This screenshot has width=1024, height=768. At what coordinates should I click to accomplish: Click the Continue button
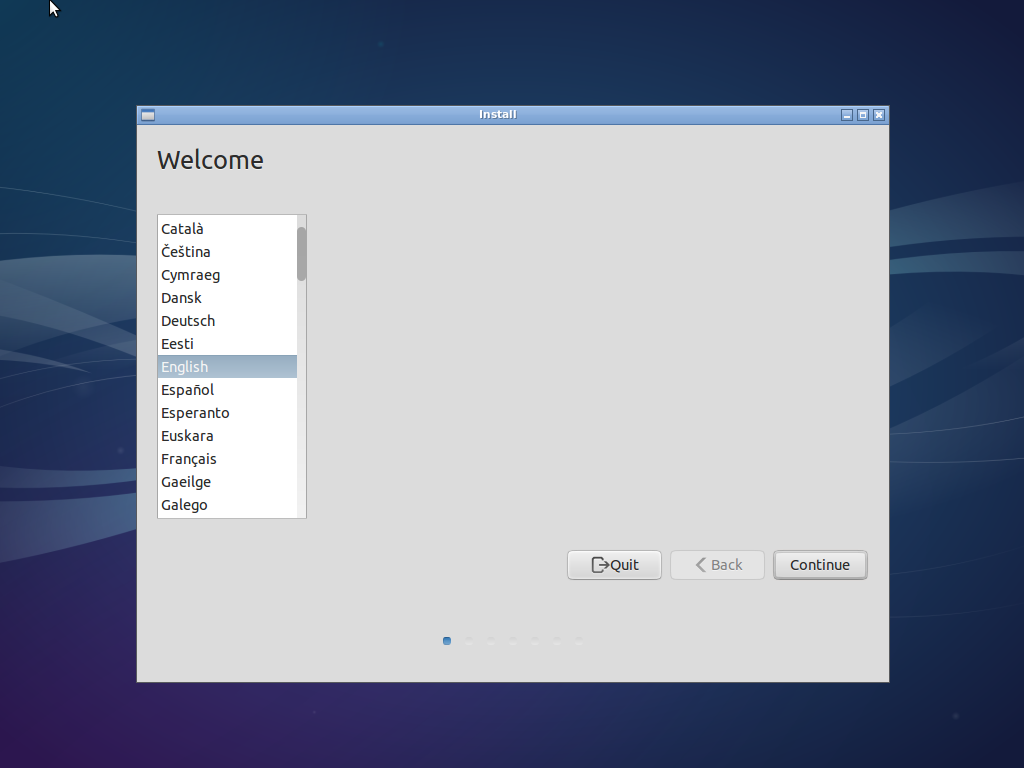click(x=820, y=565)
